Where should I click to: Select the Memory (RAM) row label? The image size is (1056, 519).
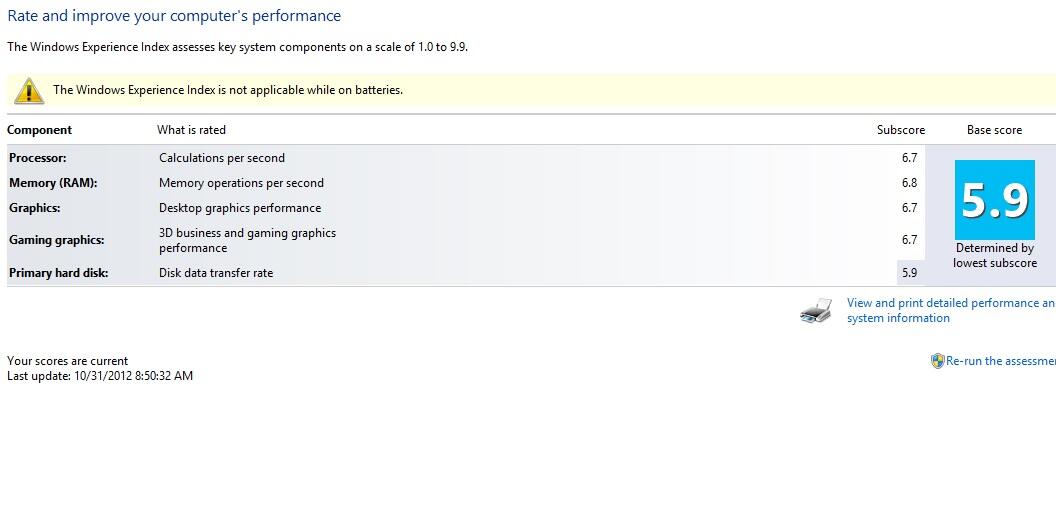tap(53, 183)
